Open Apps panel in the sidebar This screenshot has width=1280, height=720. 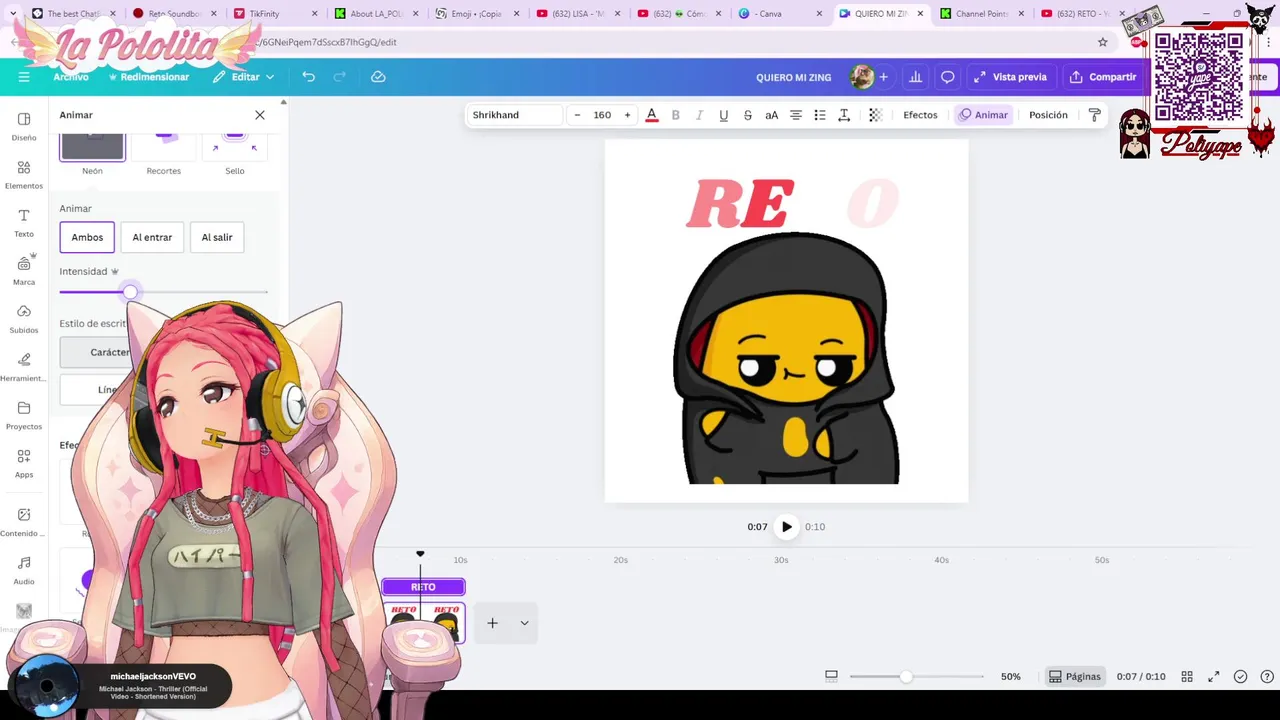coord(24,463)
